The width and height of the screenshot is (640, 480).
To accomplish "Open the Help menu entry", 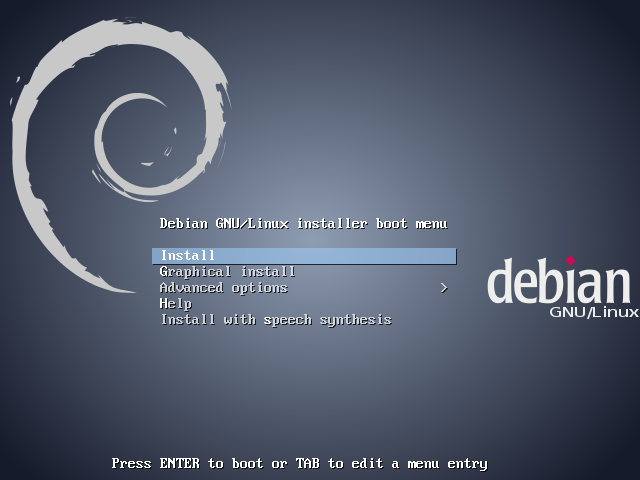I will [x=176, y=304].
